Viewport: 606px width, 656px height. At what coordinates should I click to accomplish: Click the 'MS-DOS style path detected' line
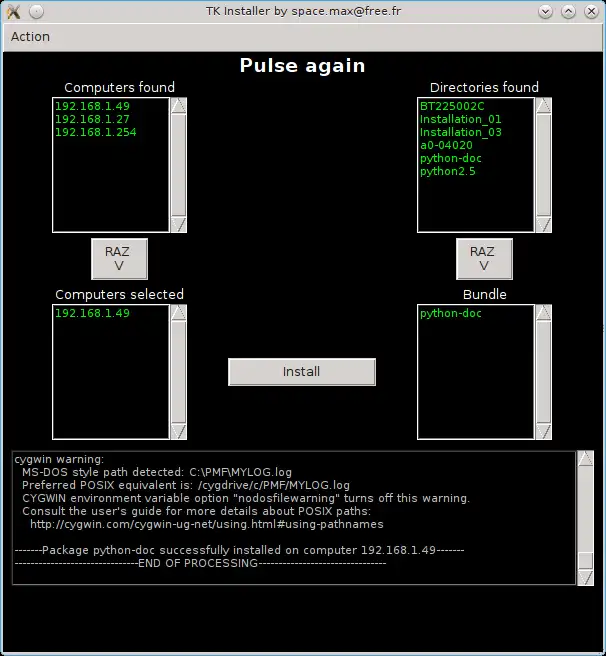click(x=157, y=472)
